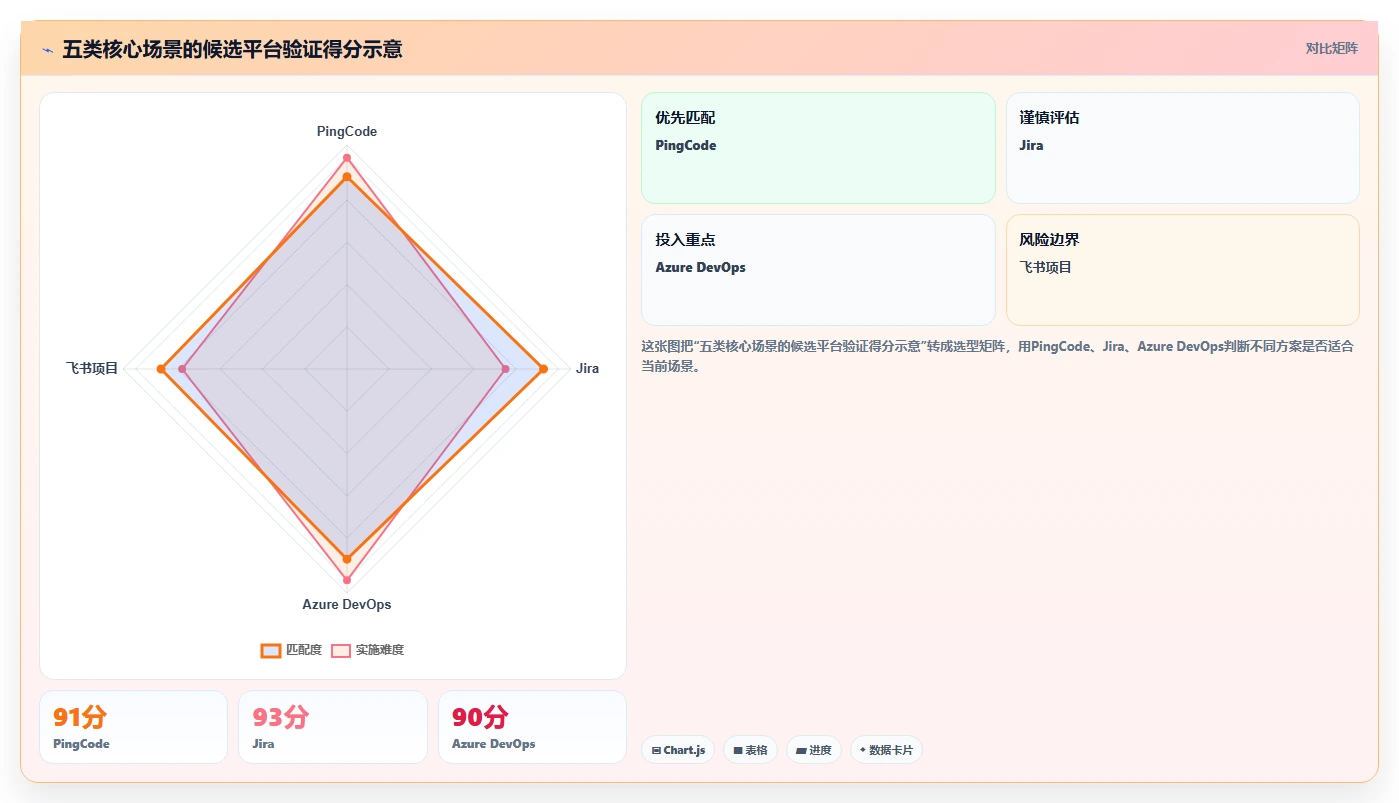Open the 谨慎评估 Jira card

pyautogui.click(x=1182, y=148)
